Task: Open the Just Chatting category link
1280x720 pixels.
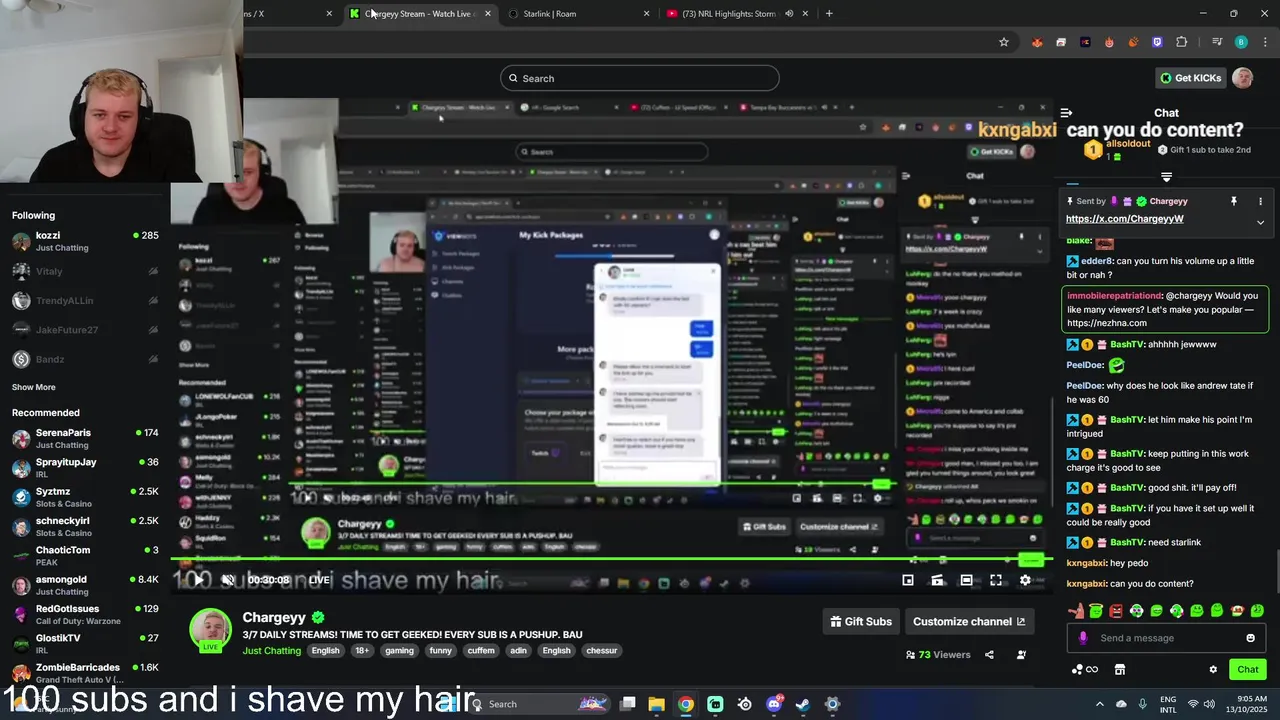Action: tap(271, 651)
